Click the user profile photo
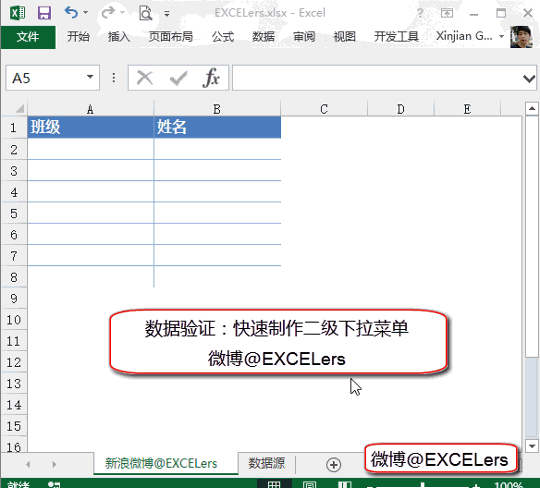Viewport: 540px width, 488px height. tap(521, 37)
